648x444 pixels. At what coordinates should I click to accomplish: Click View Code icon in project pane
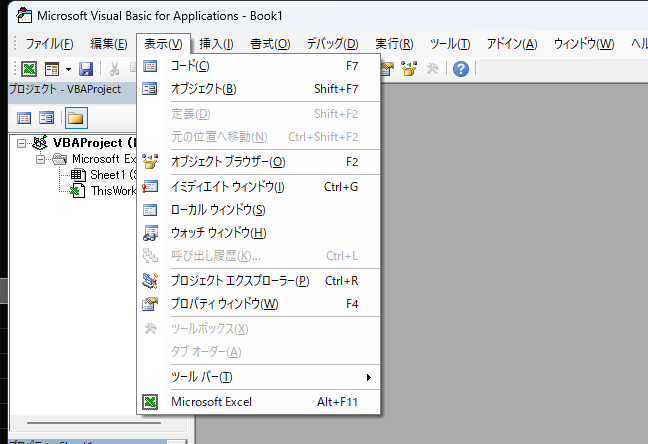24,118
